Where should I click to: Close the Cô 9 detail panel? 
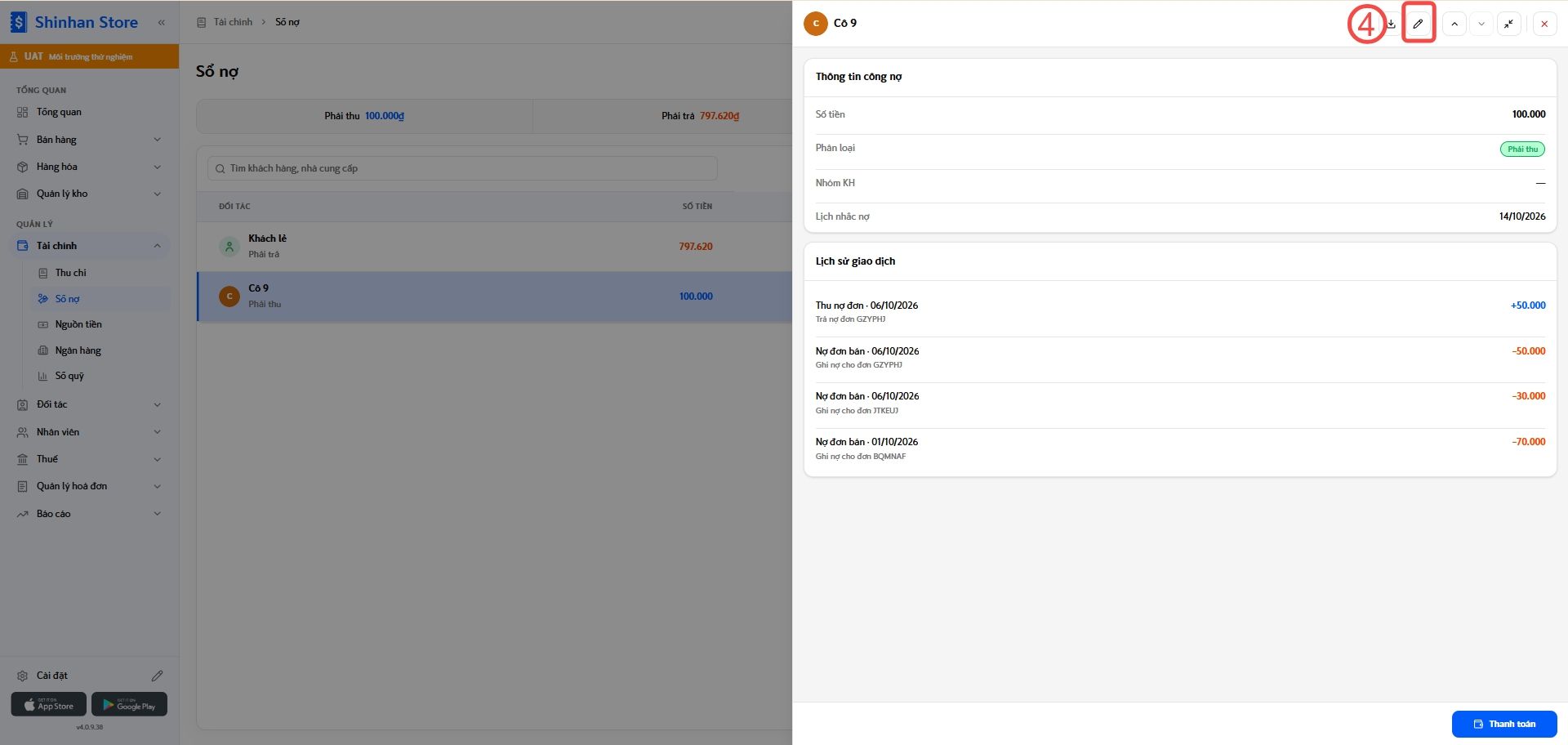tap(1544, 24)
